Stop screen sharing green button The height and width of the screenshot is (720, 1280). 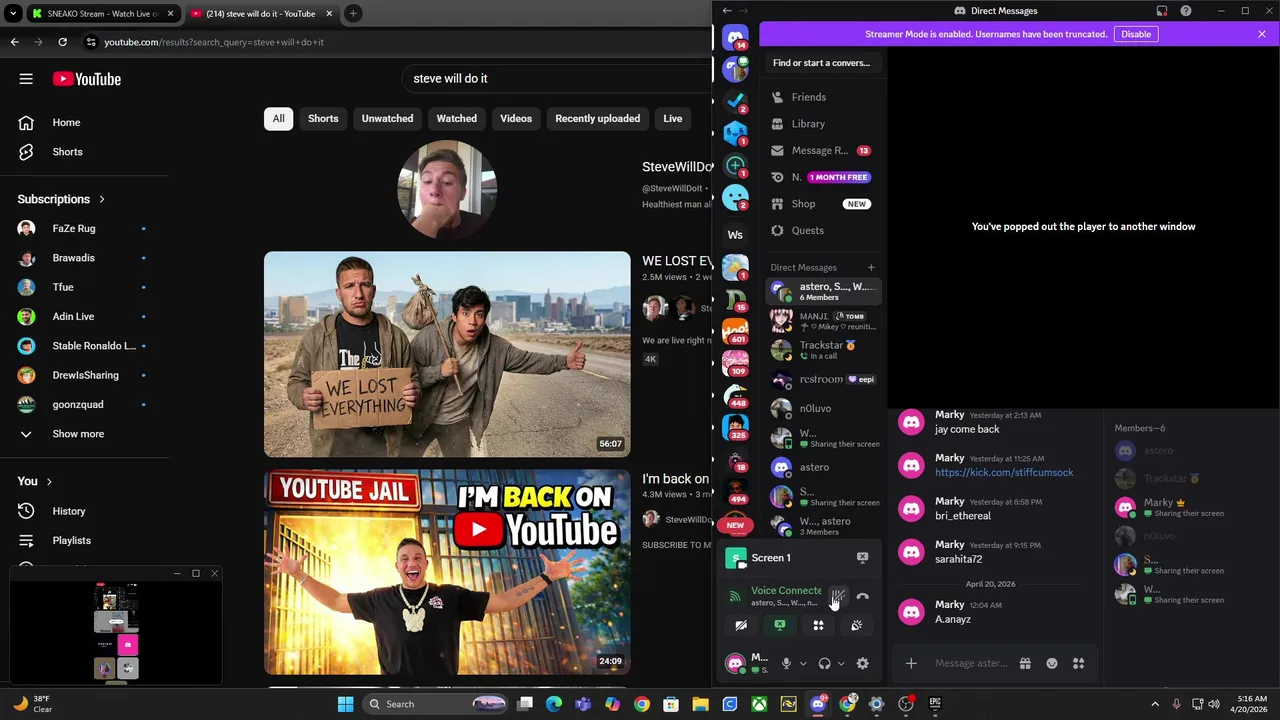click(780, 625)
